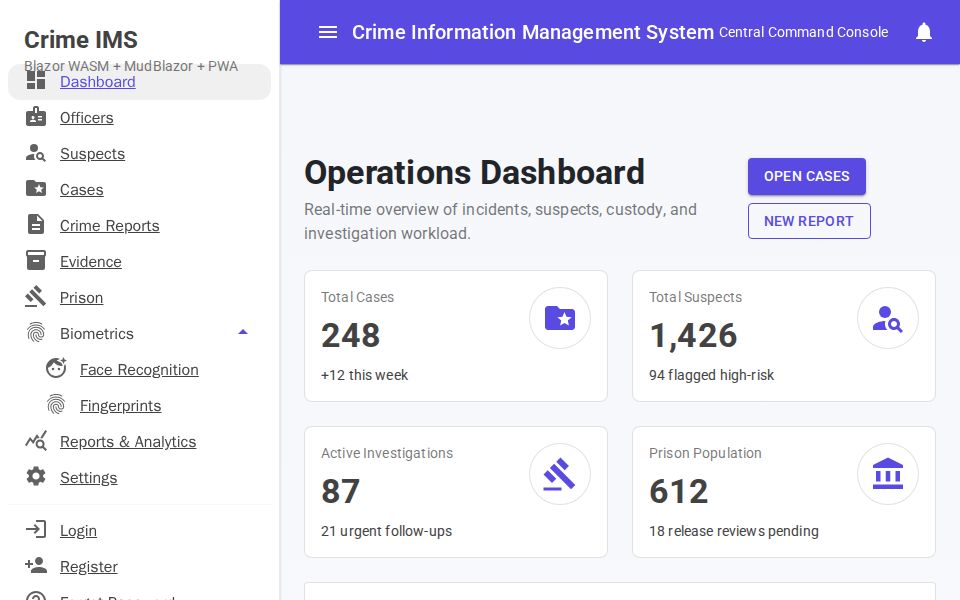Select the Evidence inbox icon
Image resolution: width=960 pixels, height=600 pixels.
tap(36, 261)
